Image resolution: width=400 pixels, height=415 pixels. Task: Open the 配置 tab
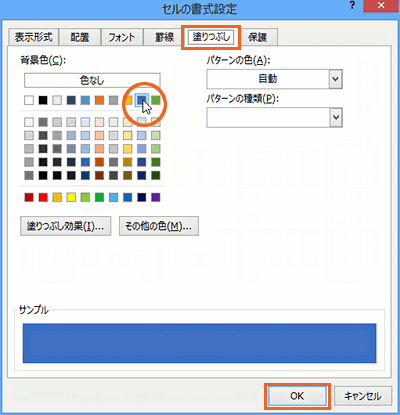(x=80, y=37)
